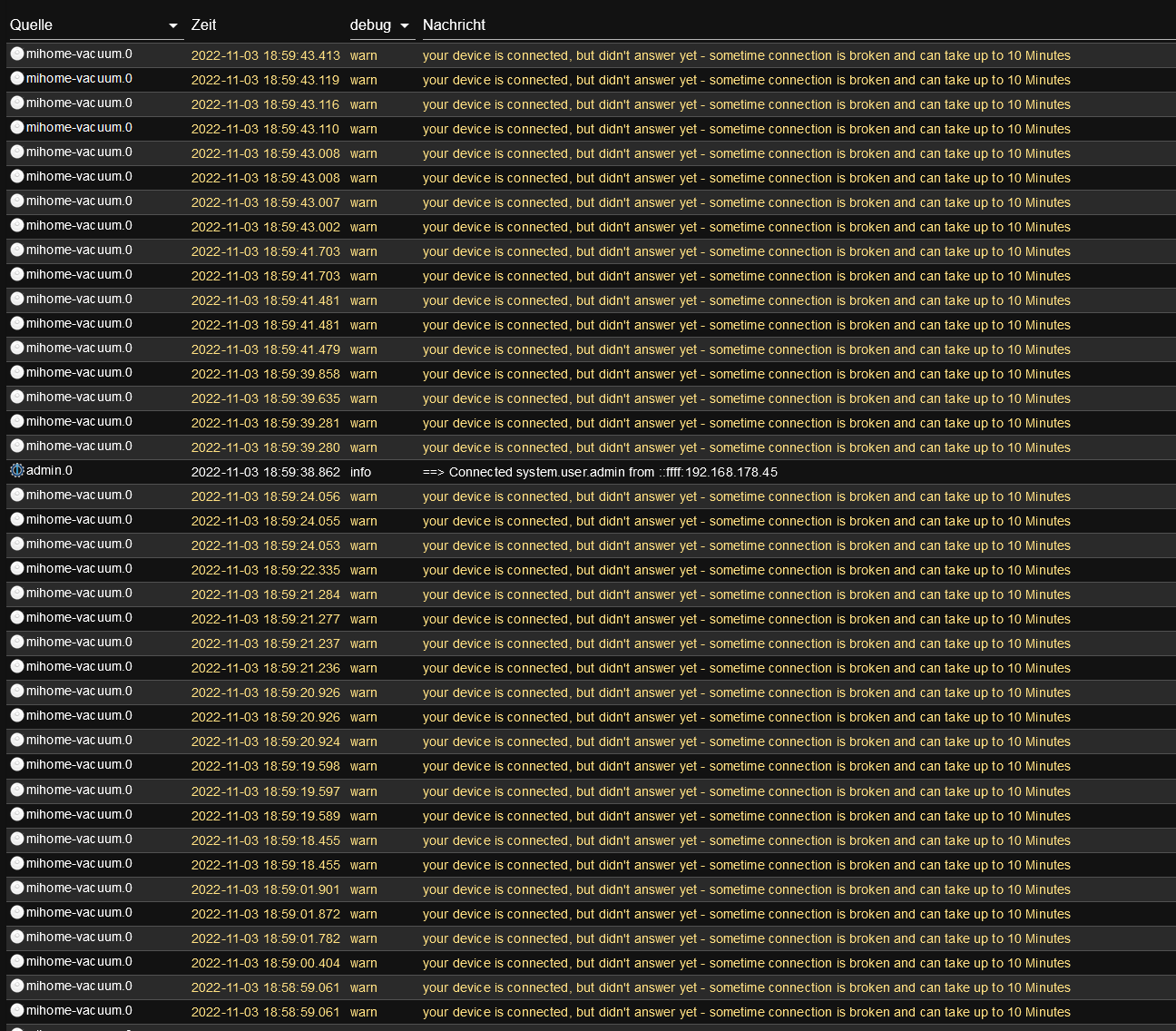Click mihome-vacuum icon in the 18:59:22.335 row
The width and height of the screenshot is (1176, 1031).
17,569
